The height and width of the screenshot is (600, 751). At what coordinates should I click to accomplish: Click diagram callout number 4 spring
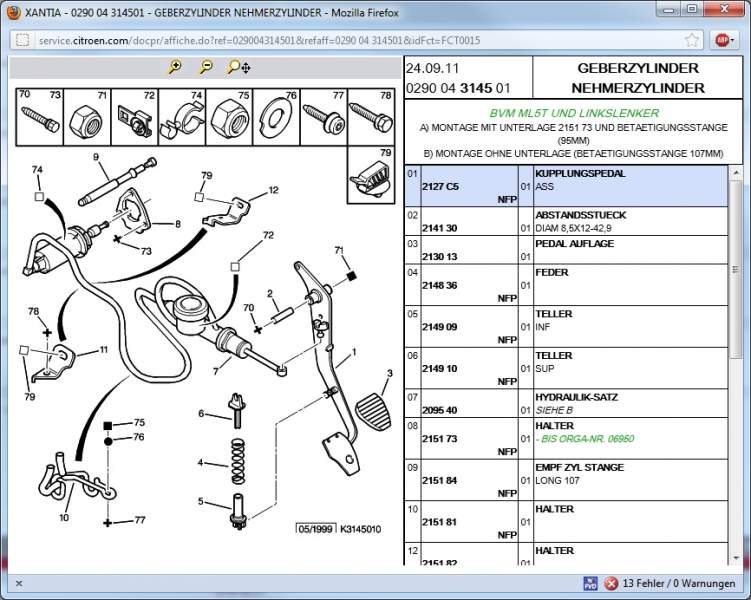pos(200,462)
